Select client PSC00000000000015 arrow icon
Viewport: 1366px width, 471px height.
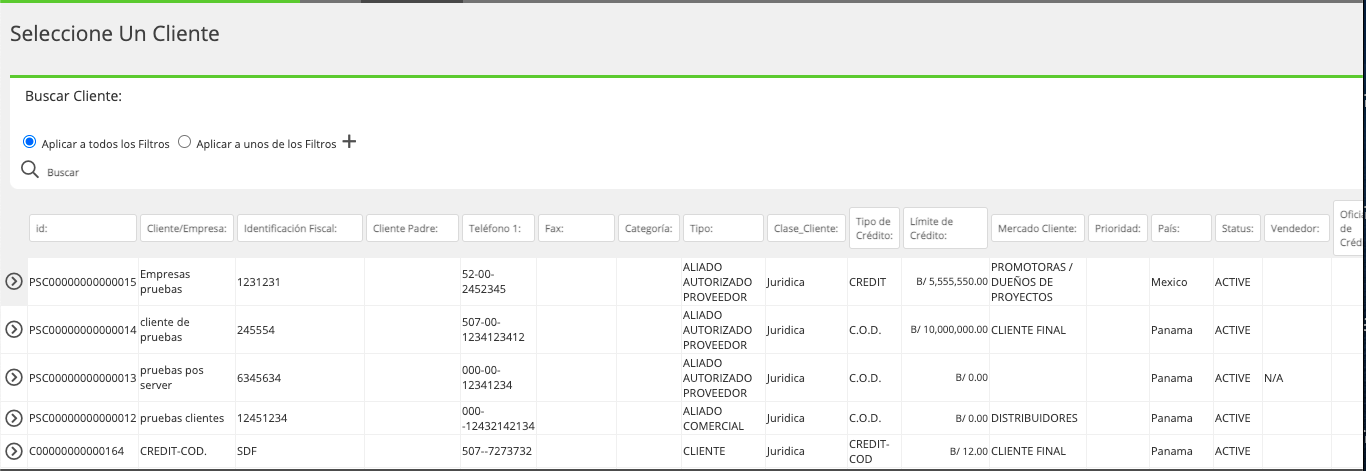click(14, 282)
